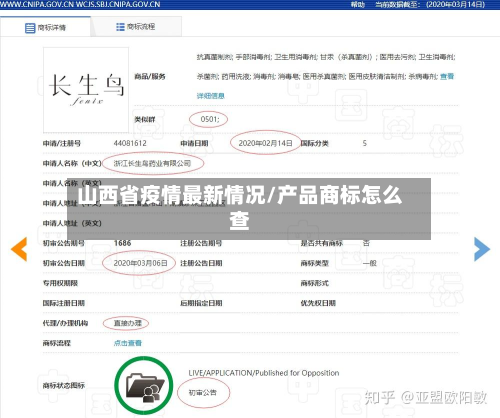Open 点击查看 trademark flow link
Image resolution: width=500 pixels, height=418 pixels.
pos(128,343)
